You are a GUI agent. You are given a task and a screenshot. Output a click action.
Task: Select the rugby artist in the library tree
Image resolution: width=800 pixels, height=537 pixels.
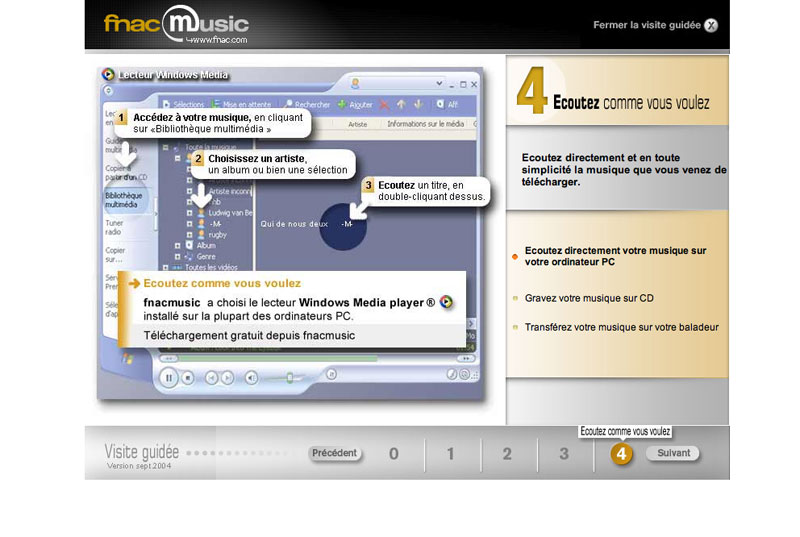(217, 235)
